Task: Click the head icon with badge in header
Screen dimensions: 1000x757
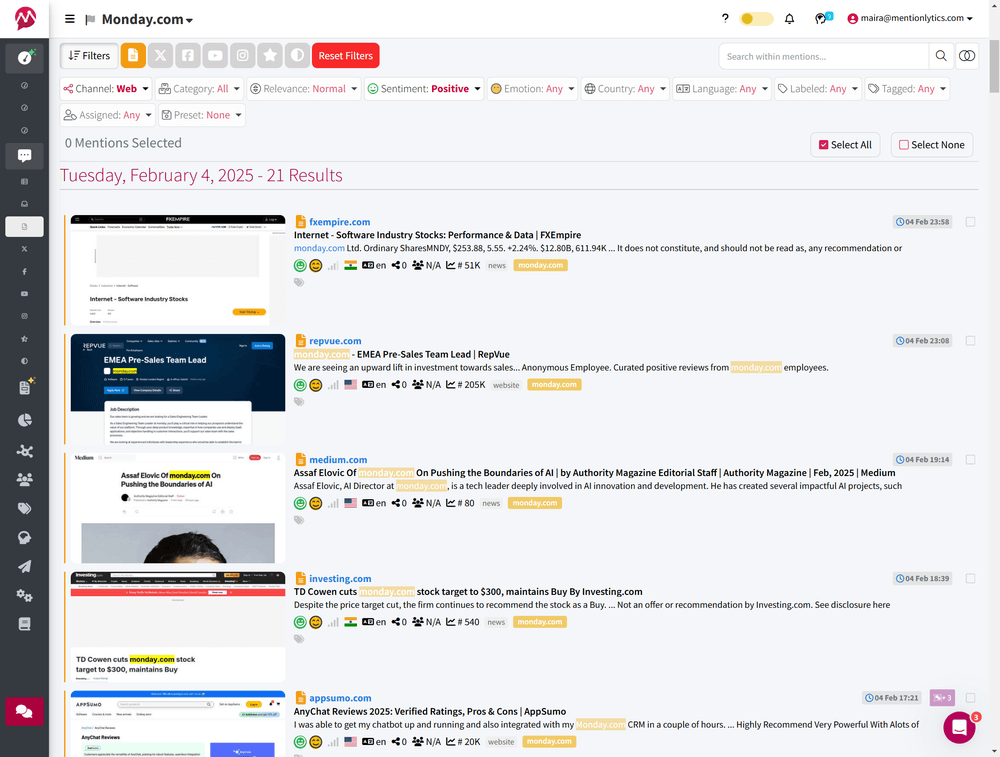Action: pos(823,18)
